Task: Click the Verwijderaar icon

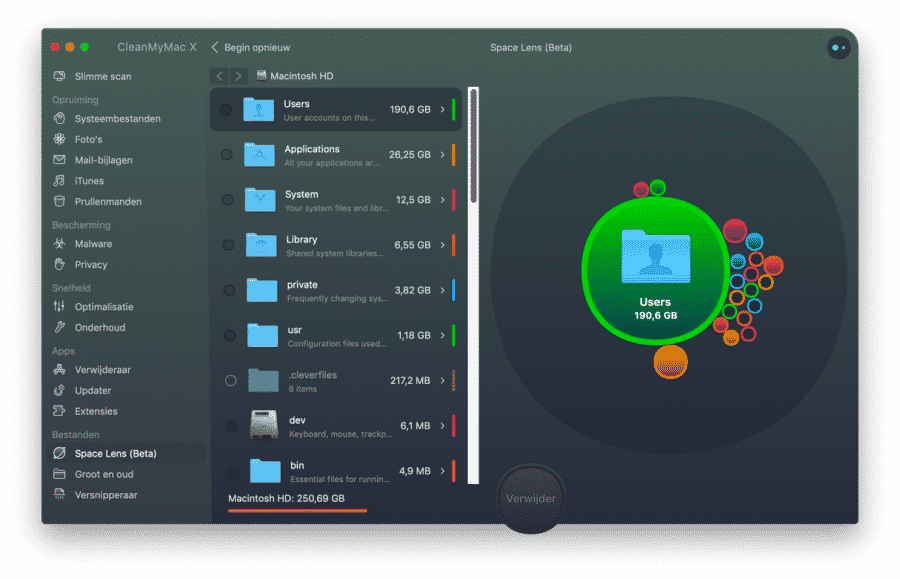Action: (59, 370)
